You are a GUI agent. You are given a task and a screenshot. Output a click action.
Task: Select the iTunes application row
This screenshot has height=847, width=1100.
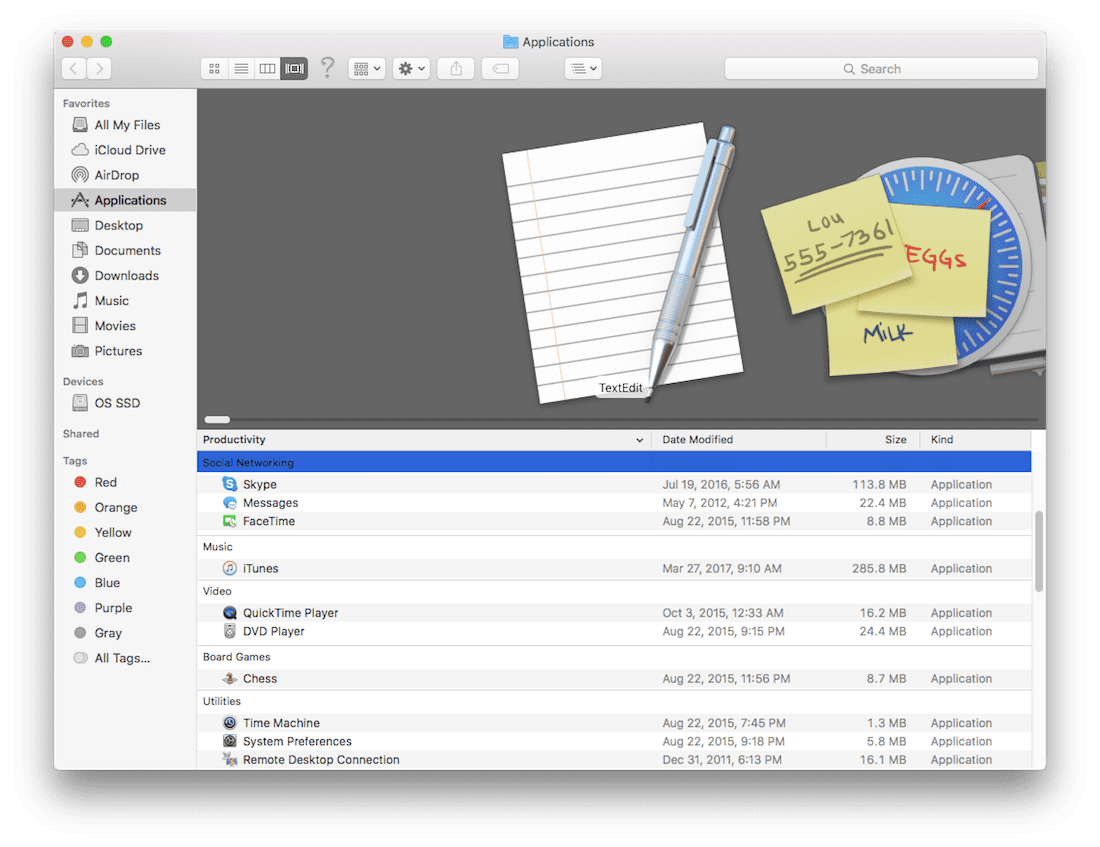point(261,569)
